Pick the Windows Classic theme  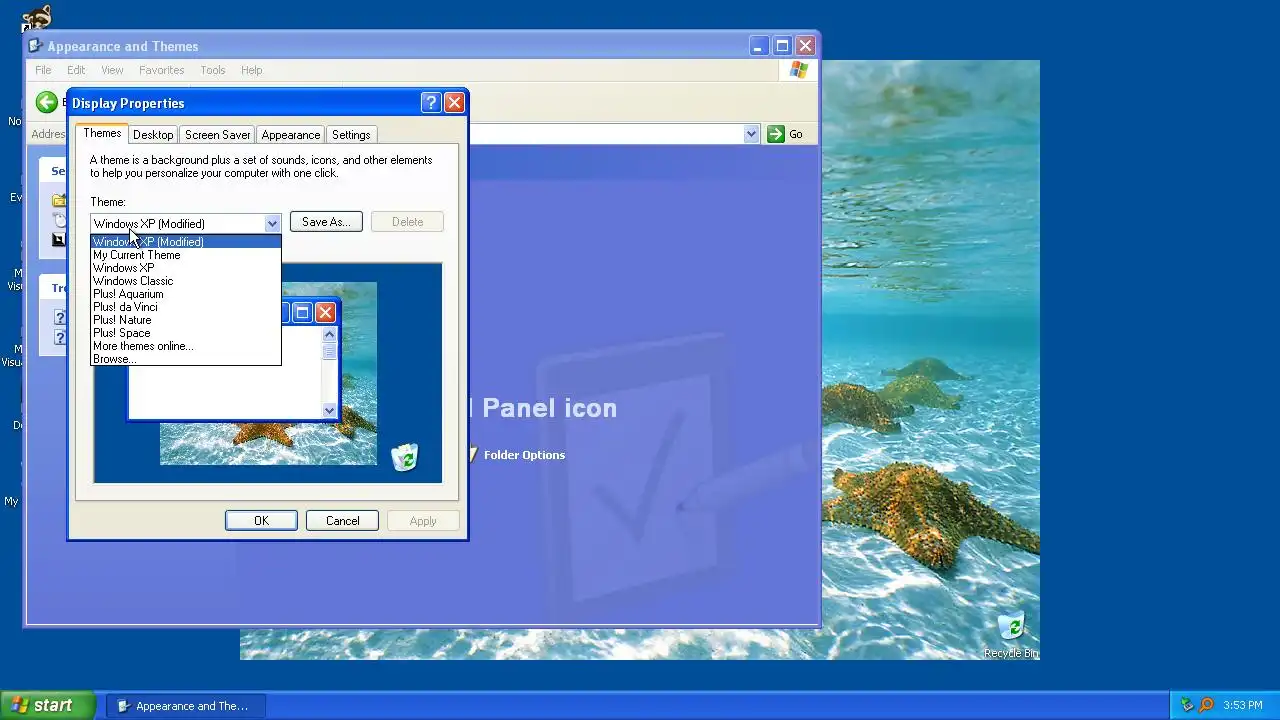pos(186,281)
